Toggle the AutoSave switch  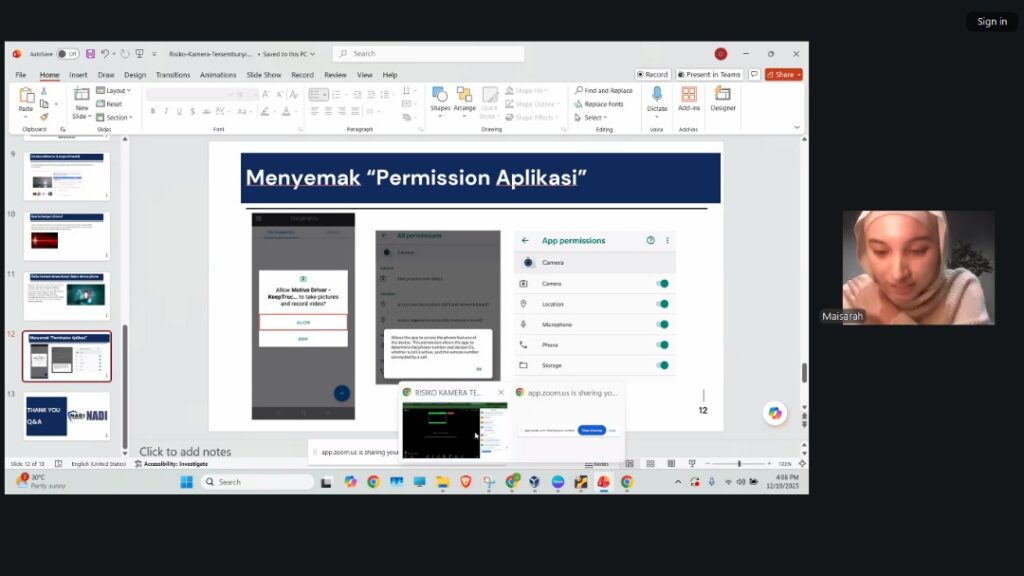(x=67, y=54)
